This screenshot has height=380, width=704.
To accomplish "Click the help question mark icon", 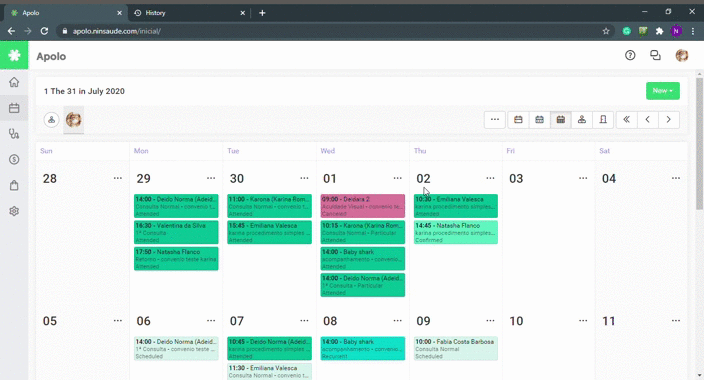I will (630, 55).
